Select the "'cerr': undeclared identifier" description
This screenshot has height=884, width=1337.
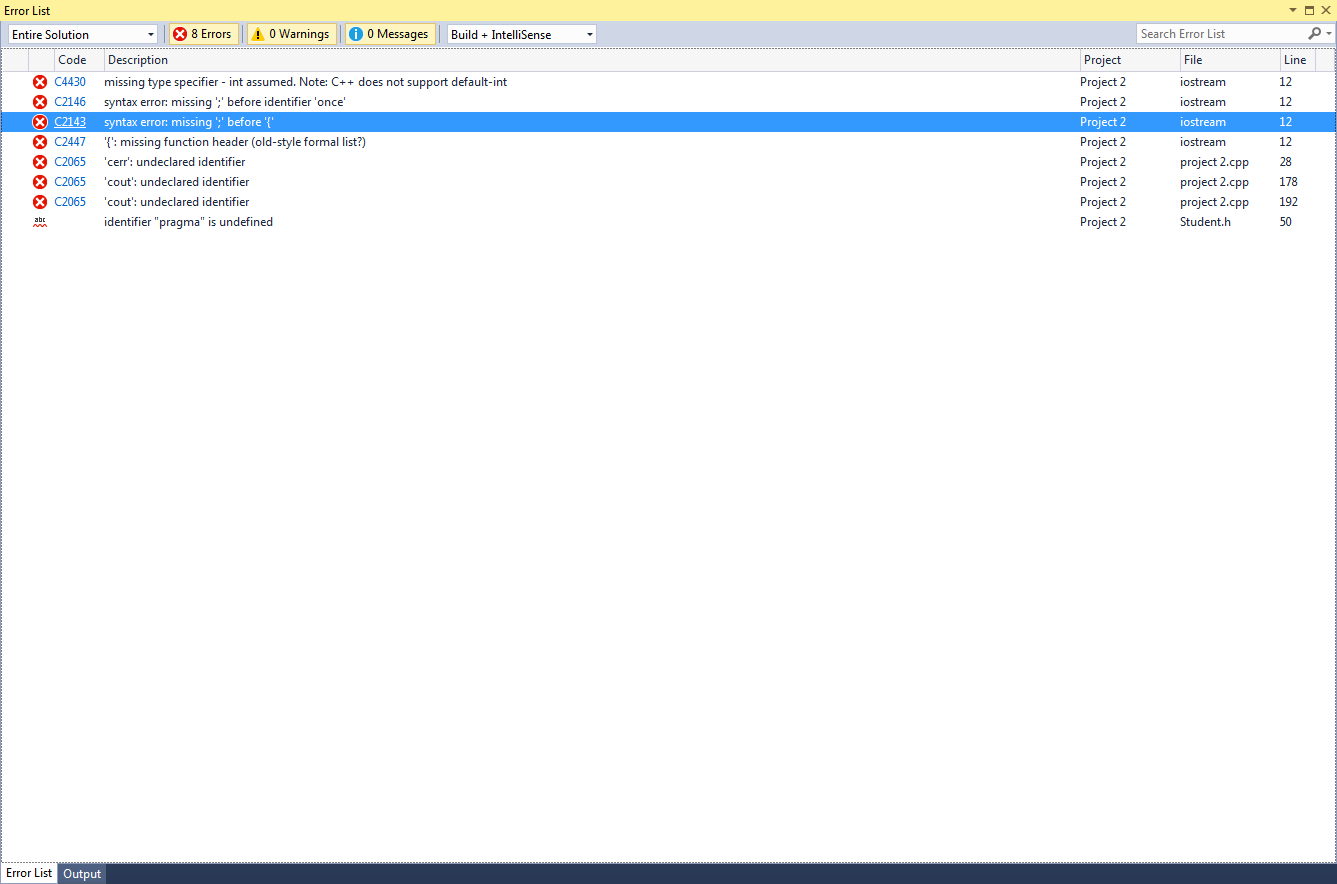point(174,162)
